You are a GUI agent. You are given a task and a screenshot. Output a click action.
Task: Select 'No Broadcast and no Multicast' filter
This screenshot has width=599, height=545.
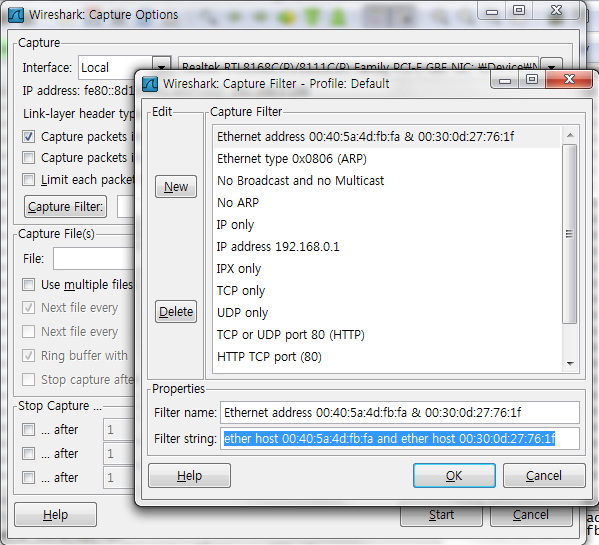tap(387, 181)
